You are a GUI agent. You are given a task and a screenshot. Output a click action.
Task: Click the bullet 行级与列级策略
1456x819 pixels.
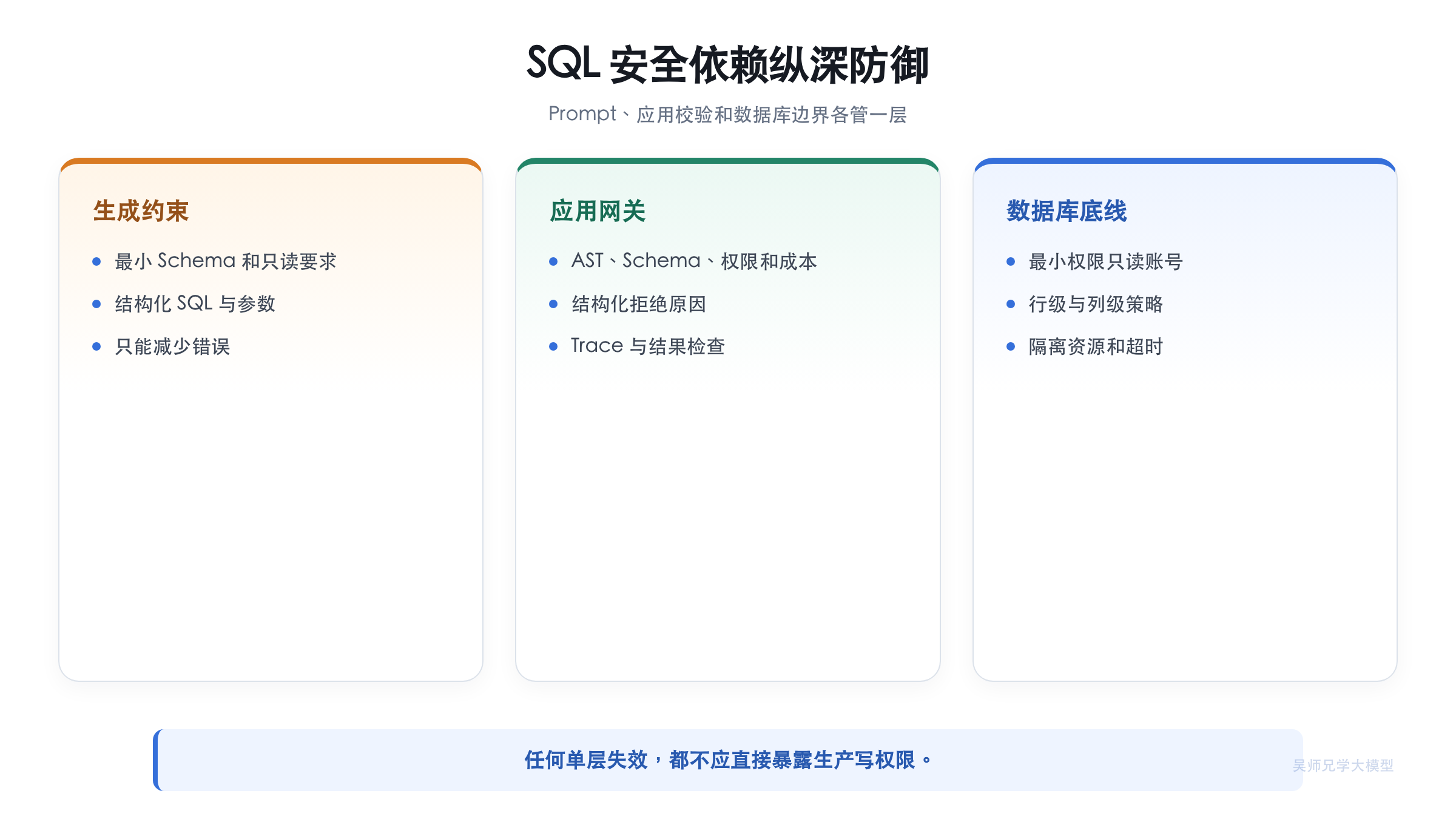click(1096, 304)
